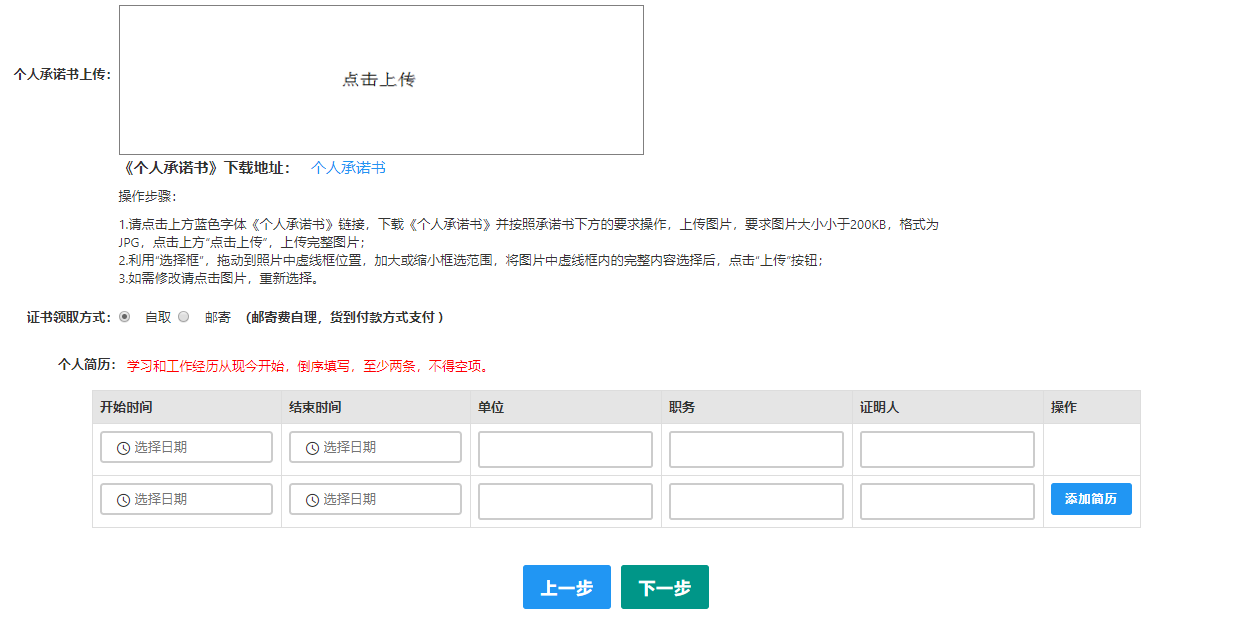Open second row 结束时间 date picker

coord(375,499)
